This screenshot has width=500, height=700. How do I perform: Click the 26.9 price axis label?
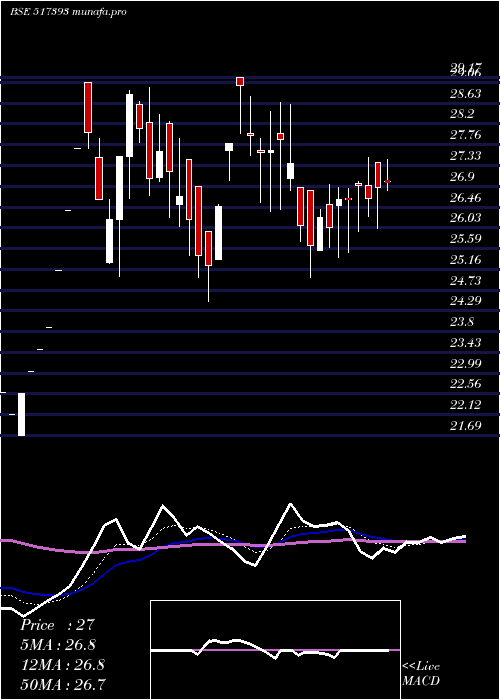click(462, 177)
